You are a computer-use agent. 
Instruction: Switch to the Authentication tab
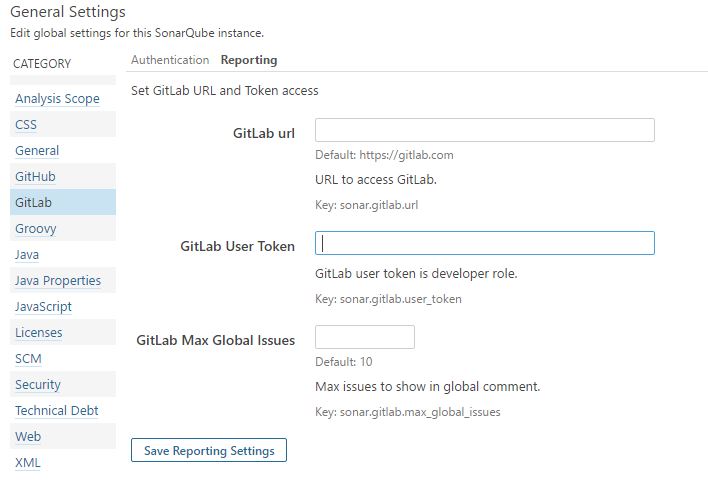[x=170, y=60]
